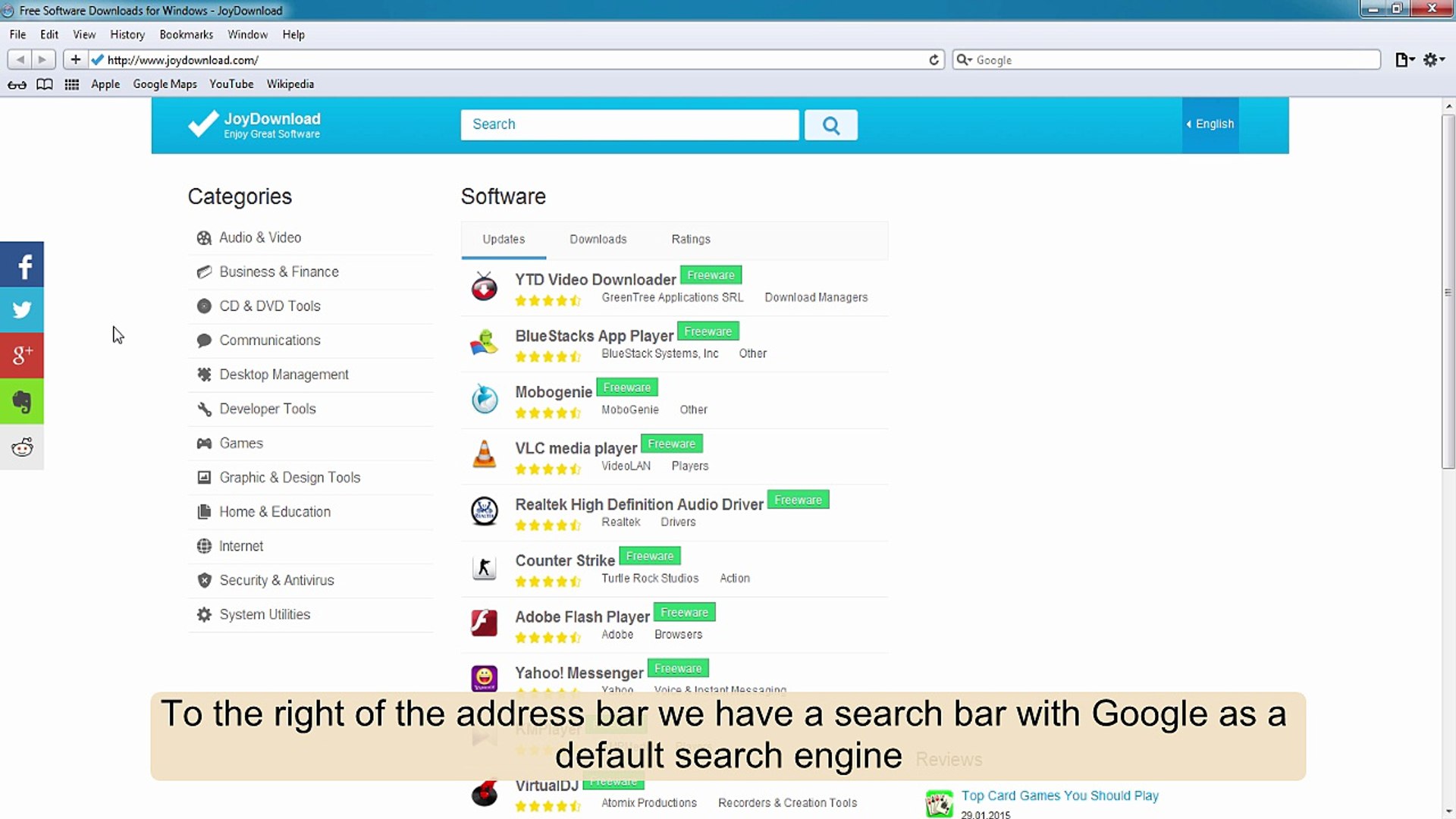Select the VLC media player icon
The width and height of the screenshot is (1456, 819).
click(x=485, y=455)
